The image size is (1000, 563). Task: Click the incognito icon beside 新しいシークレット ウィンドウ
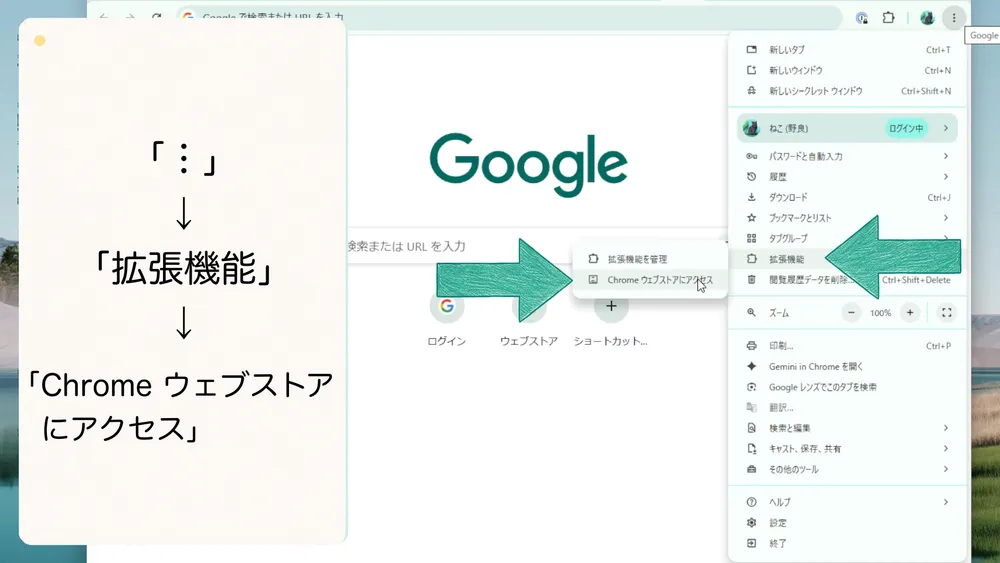(751, 91)
